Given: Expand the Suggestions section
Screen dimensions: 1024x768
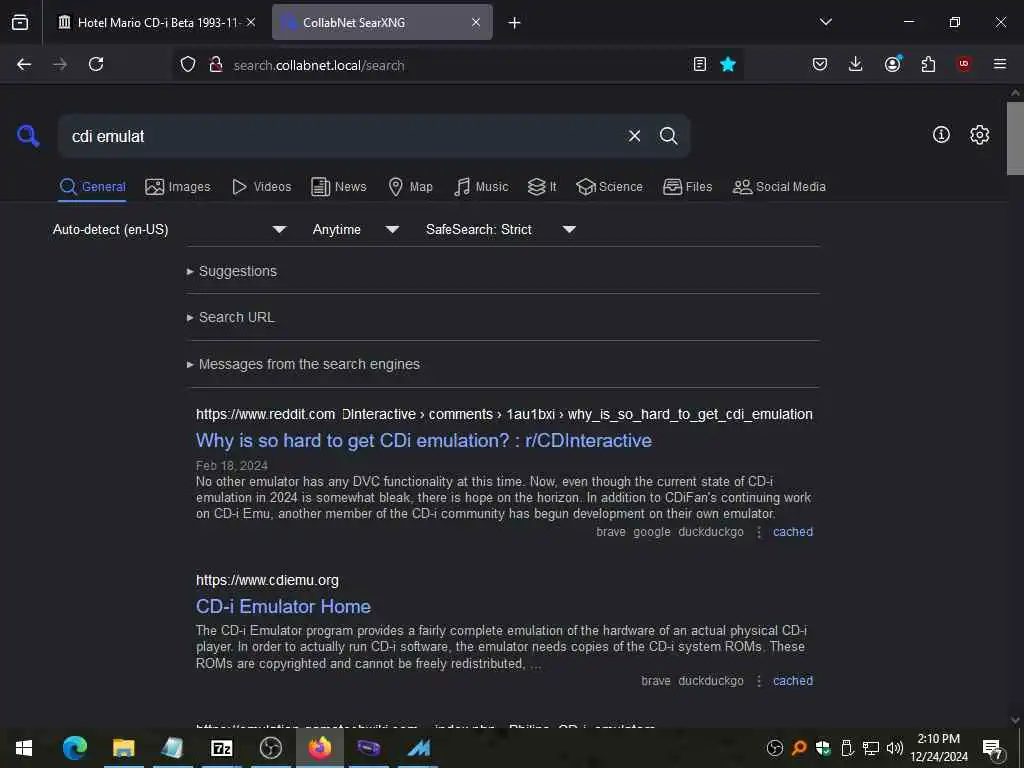Looking at the screenshot, I should [238, 271].
